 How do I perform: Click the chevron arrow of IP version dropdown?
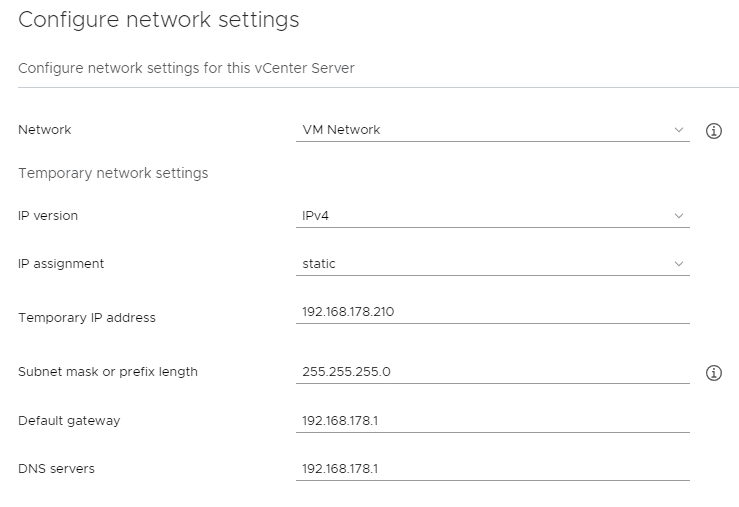coord(679,216)
